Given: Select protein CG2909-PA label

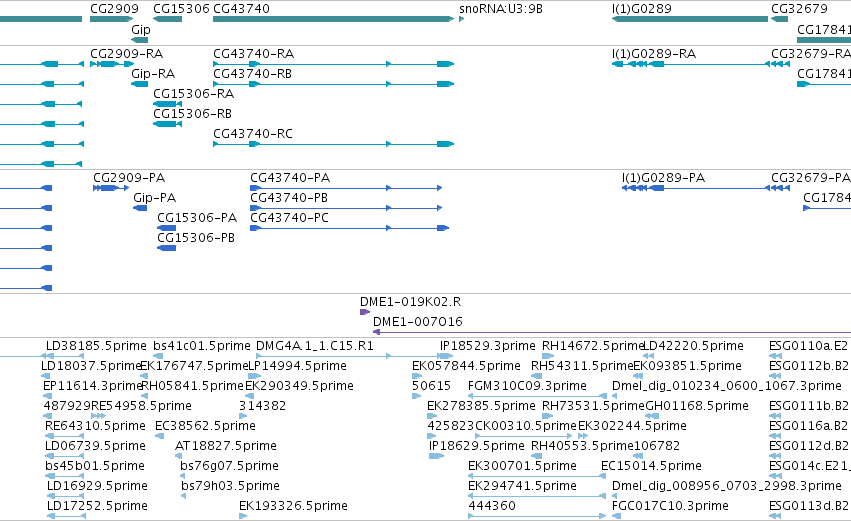Looking at the screenshot, I should coord(129,178).
